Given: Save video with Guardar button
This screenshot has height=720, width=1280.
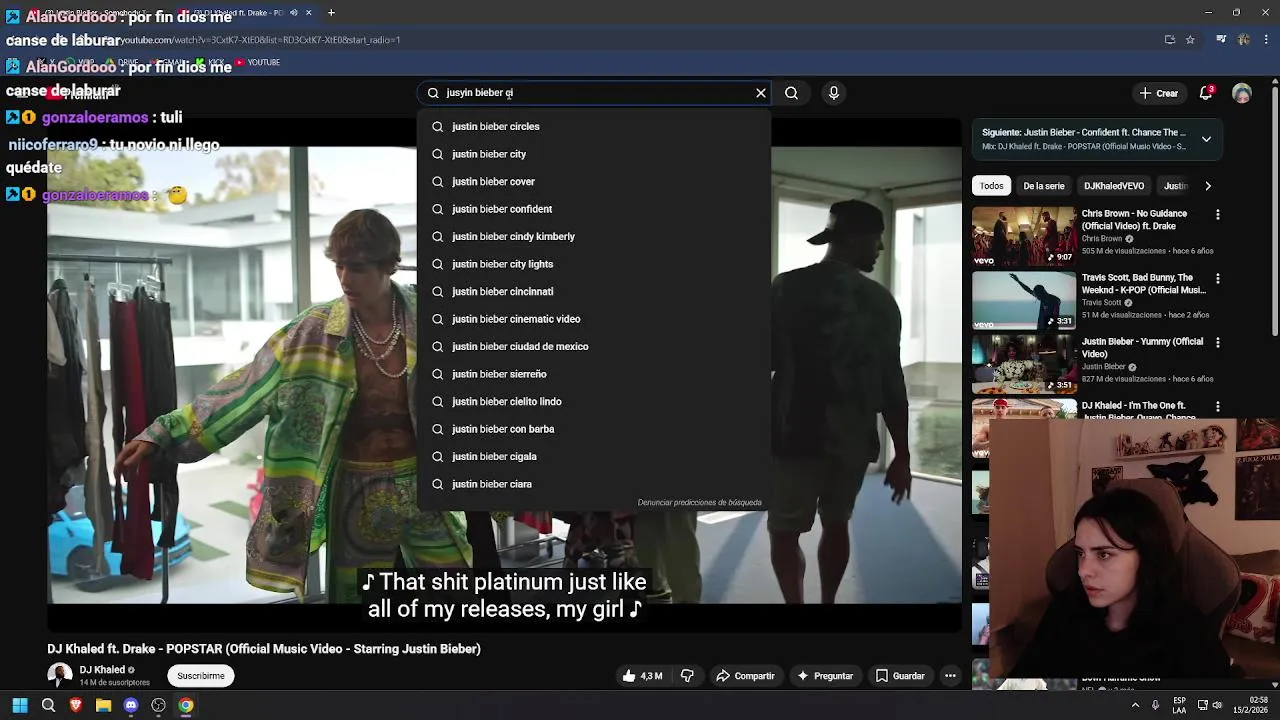Looking at the screenshot, I should tap(900, 676).
